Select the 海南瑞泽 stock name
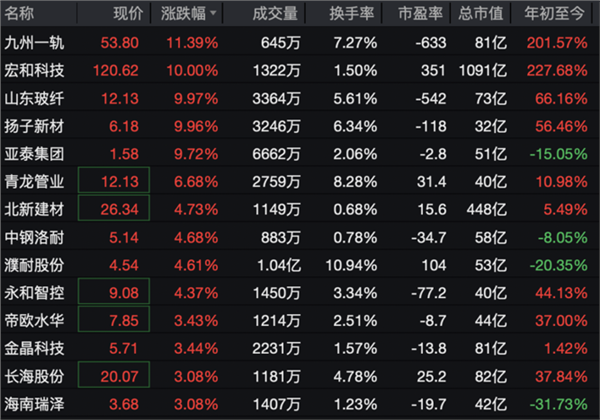This screenshot has width=600, height=420. (34, 404)
